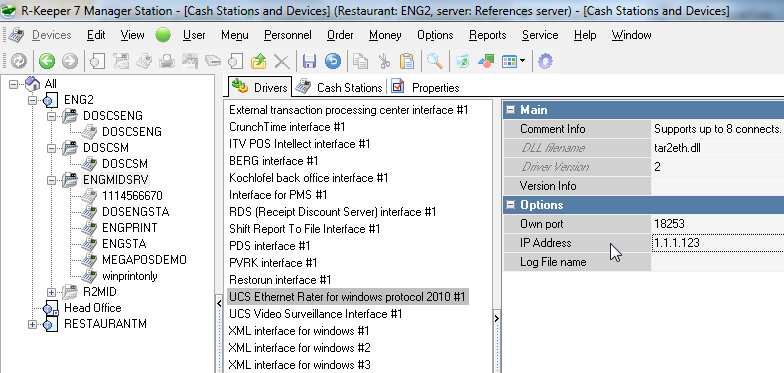Select Interface for PMS #1 driver
The image size is (784, 373).
pos(278,195)
